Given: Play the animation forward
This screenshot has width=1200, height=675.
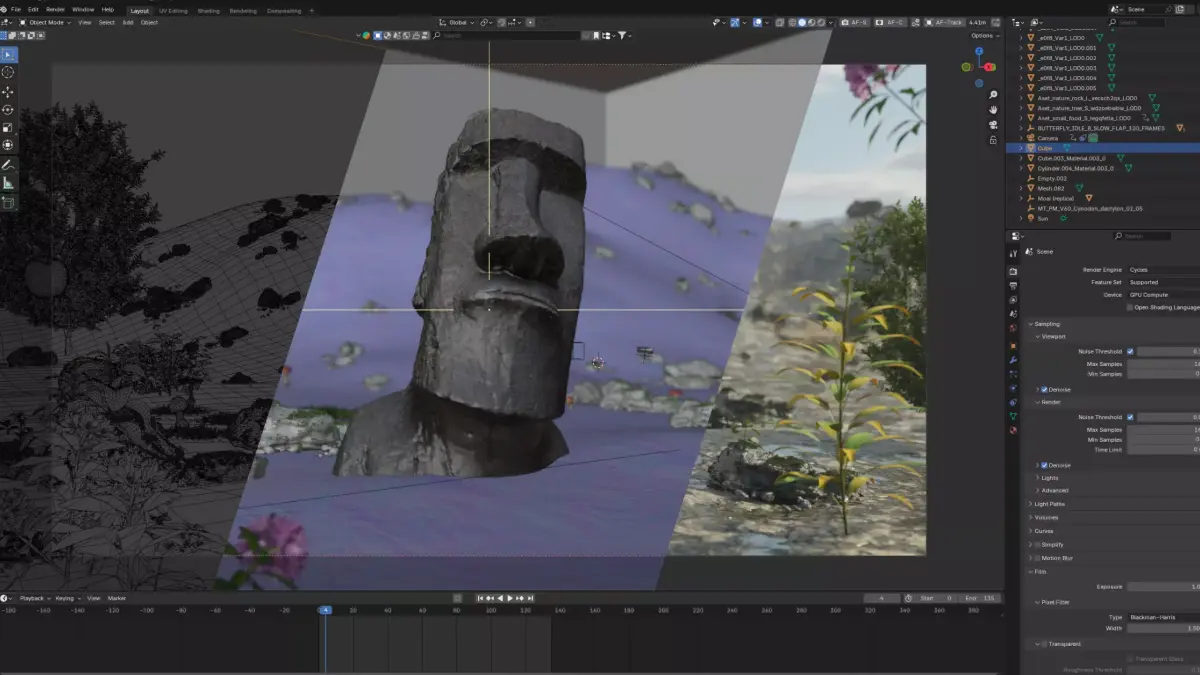Looking at the screenshot, I should click(x=509, y=598).
